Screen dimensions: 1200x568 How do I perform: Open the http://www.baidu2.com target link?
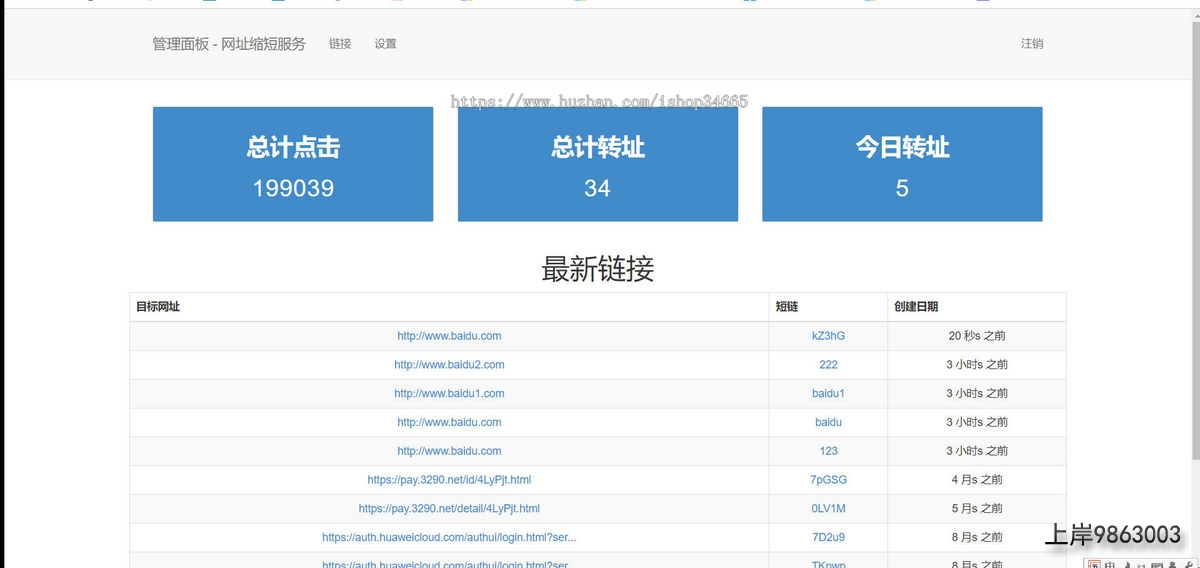point(449,365)
